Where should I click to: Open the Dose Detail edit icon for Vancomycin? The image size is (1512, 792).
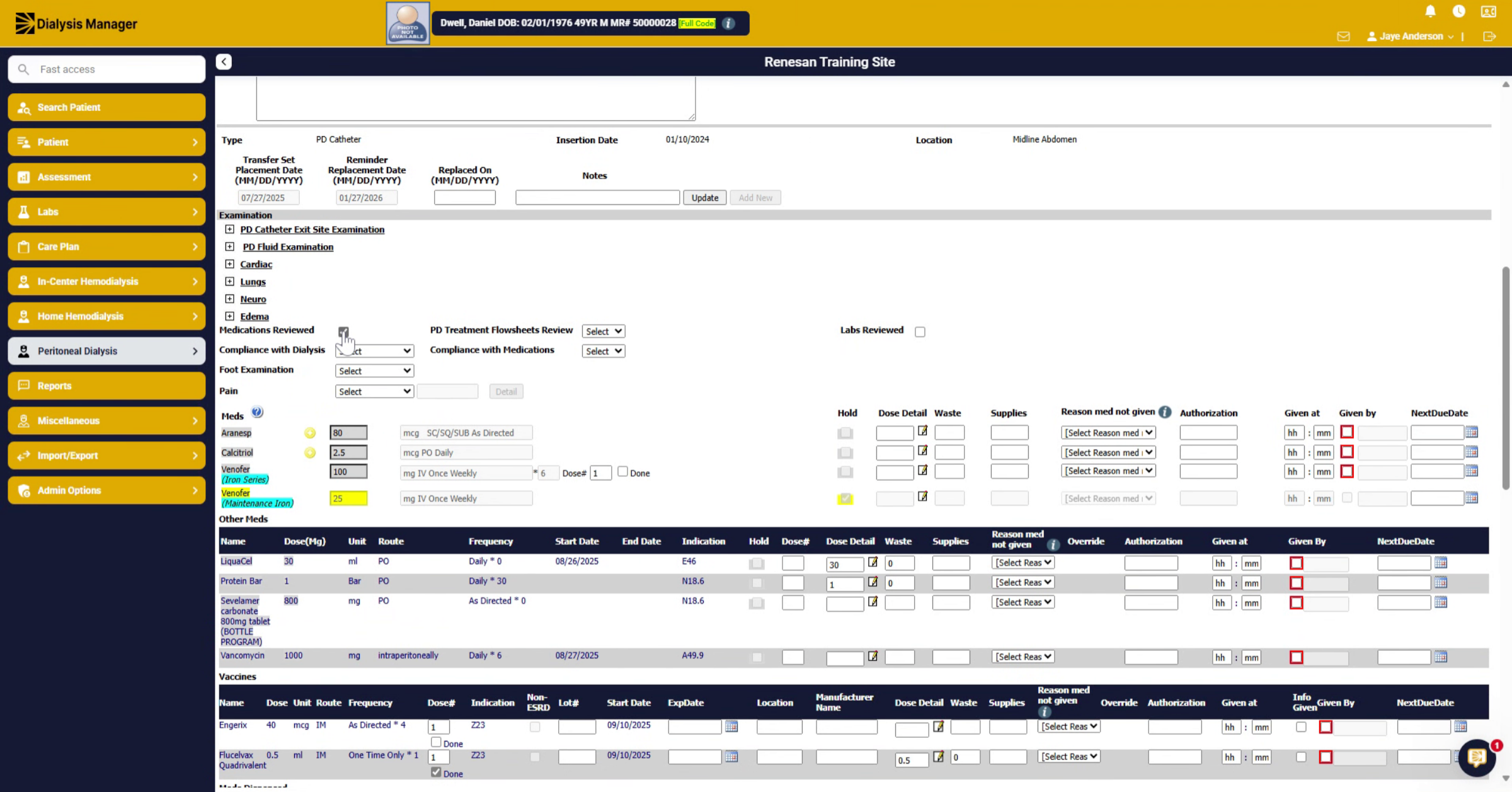click(873, 656)
